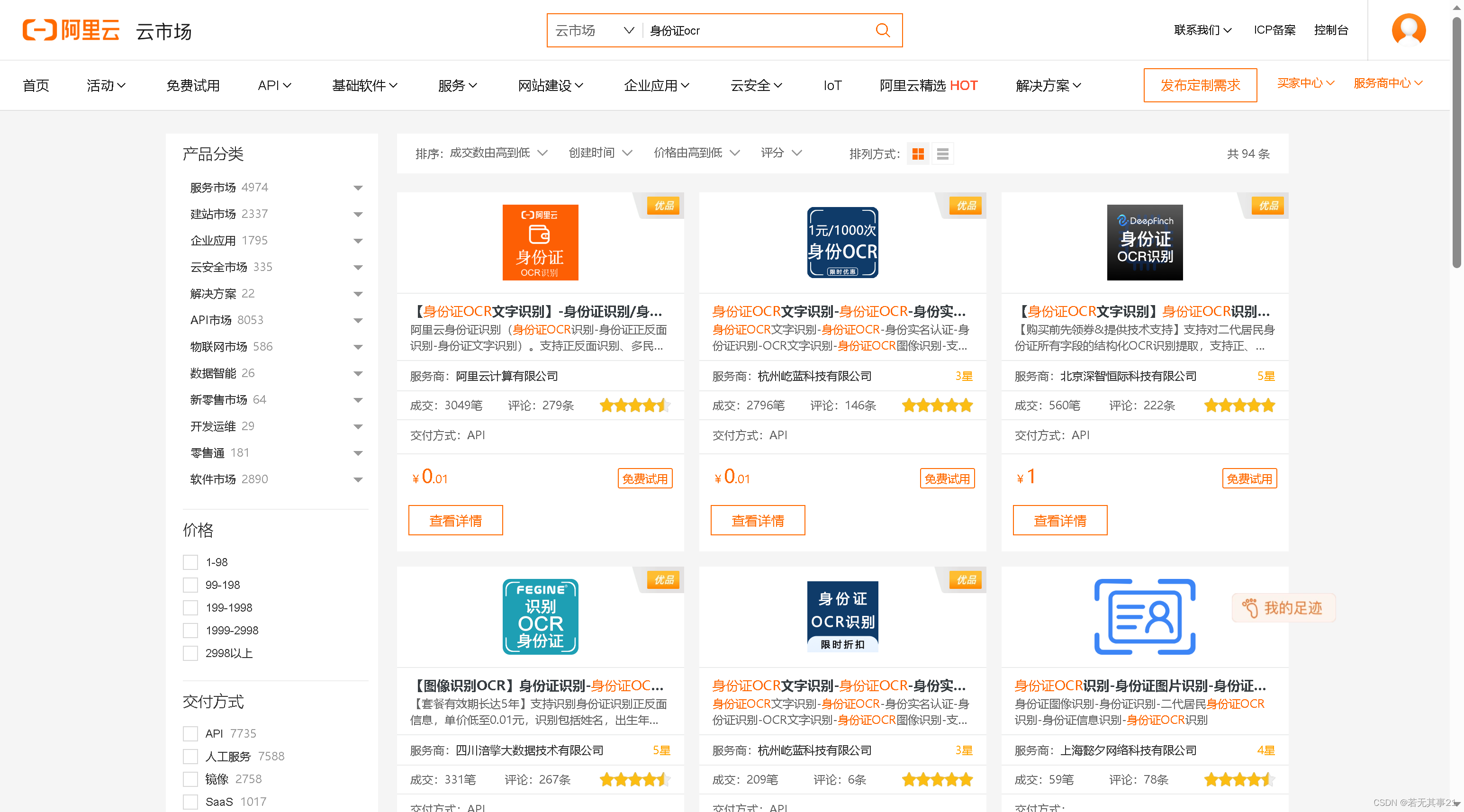The image size is (1464, 812).
Task: Click 查看详情 for Alibaba Cloud OCR product
Action: pyautogui.click(x=455, y=521)
